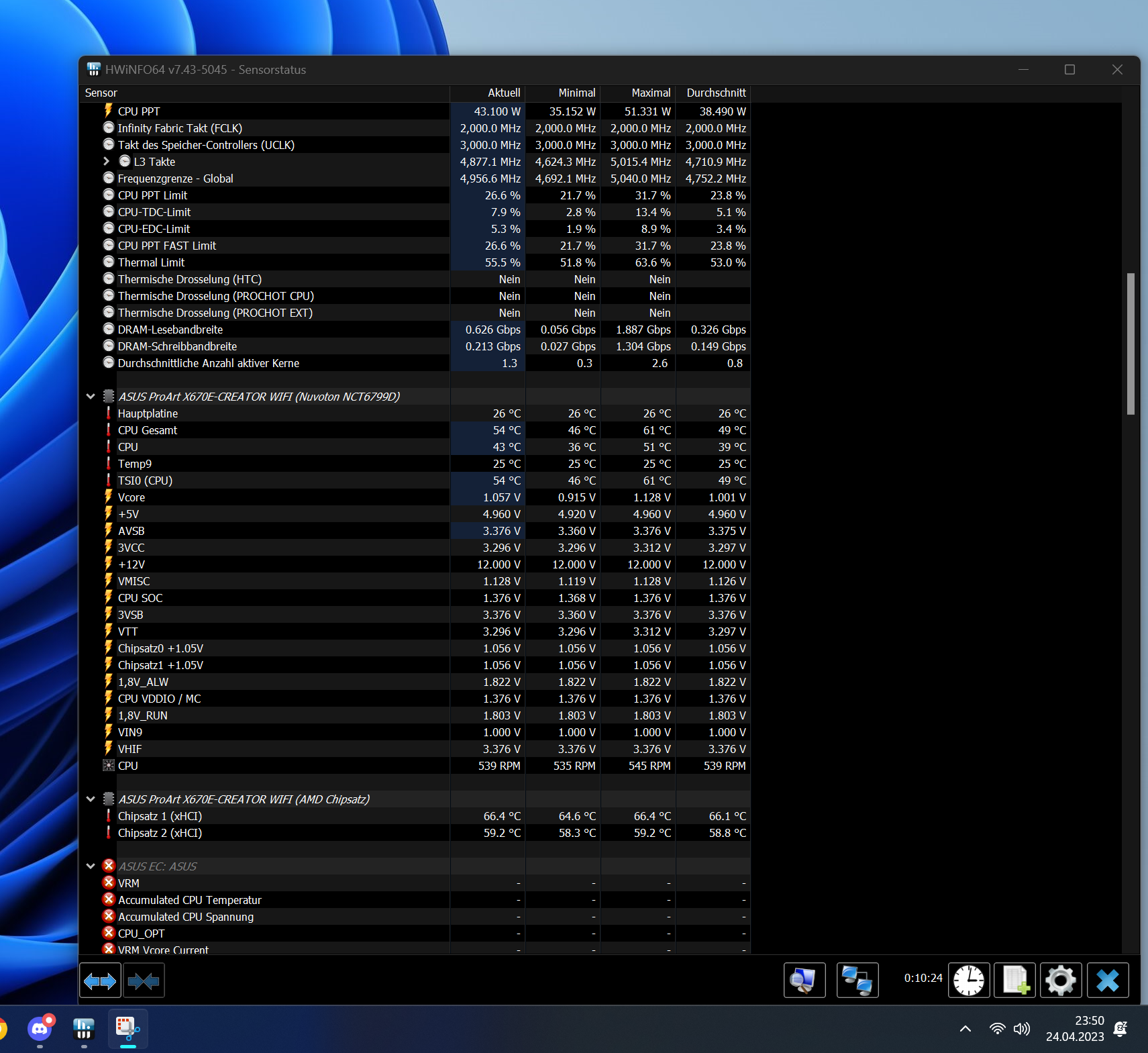Click the shrink columns arrows button
1148x1053 pixels.
[x=144, y=980]
